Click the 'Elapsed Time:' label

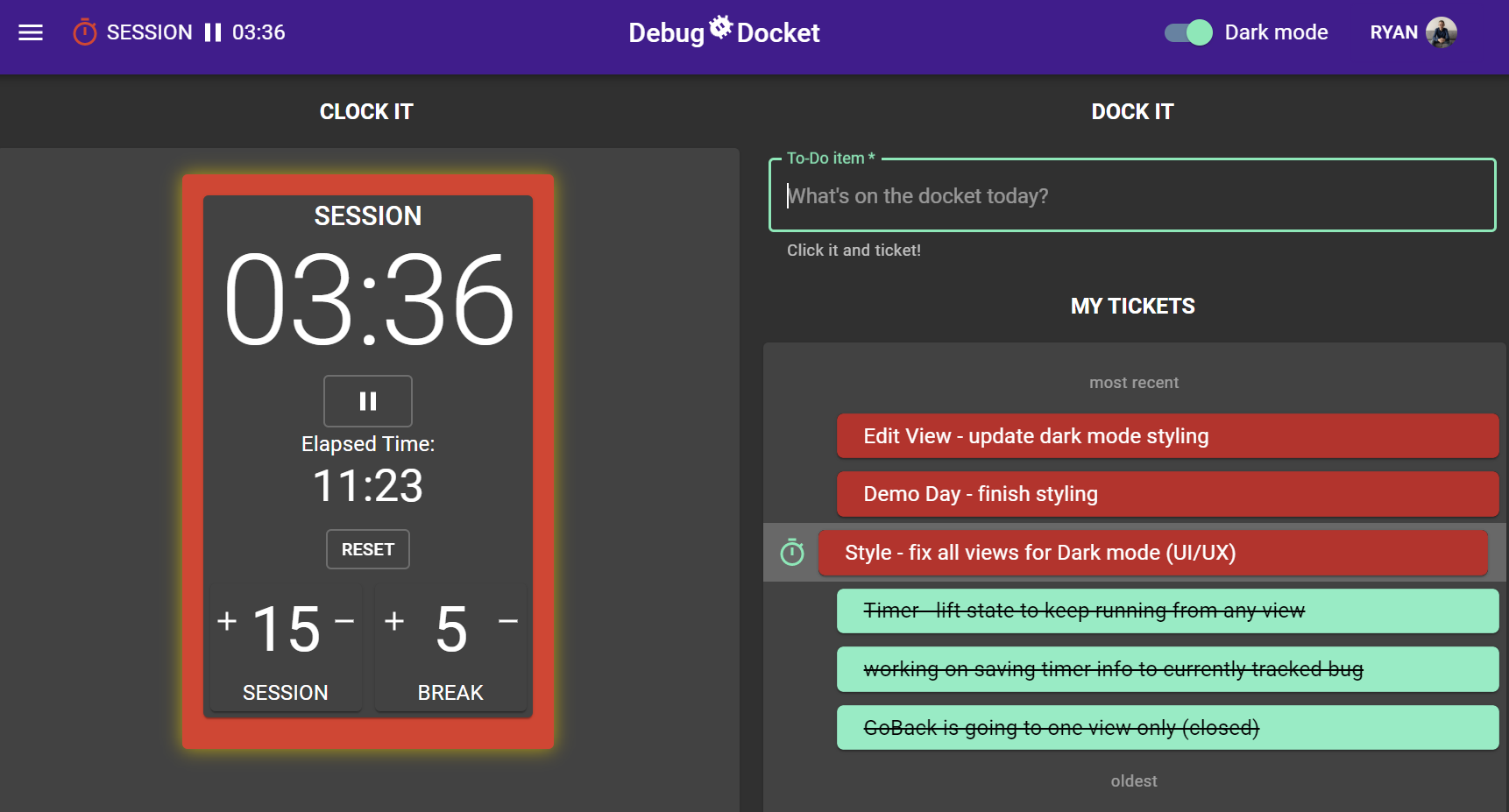tap(368, 444)
